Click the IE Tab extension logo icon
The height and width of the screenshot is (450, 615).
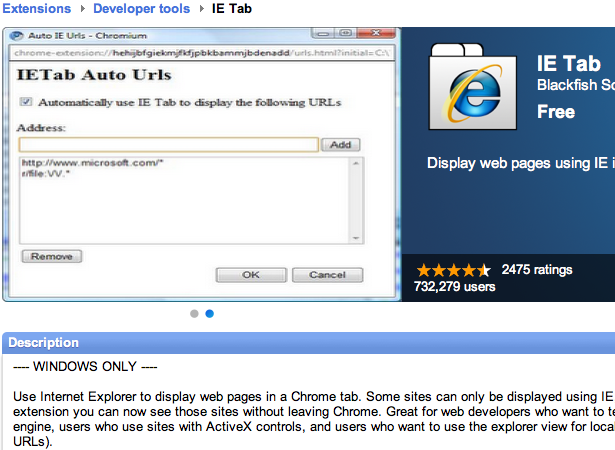point(473,87)
